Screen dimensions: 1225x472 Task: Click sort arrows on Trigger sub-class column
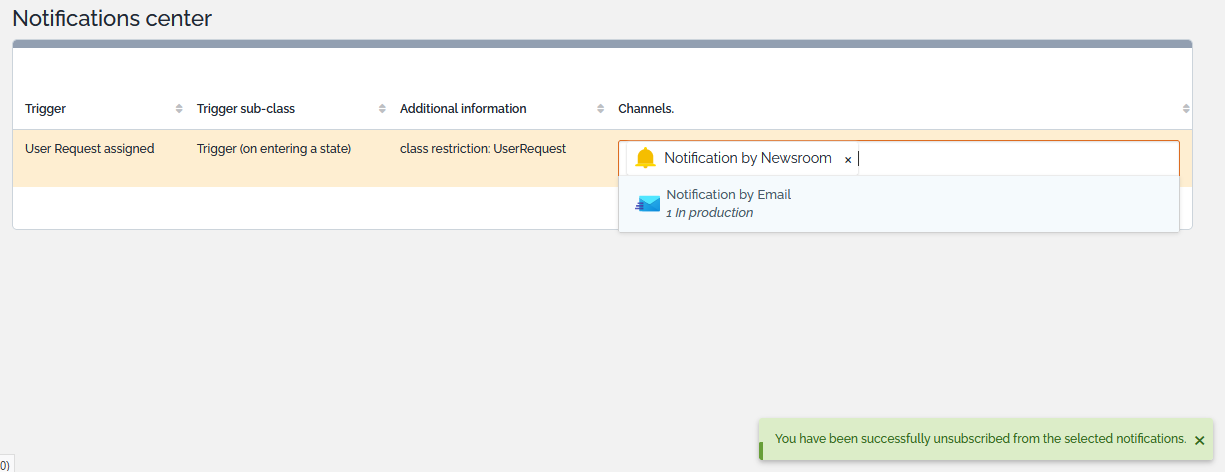[x=382, y=108]
